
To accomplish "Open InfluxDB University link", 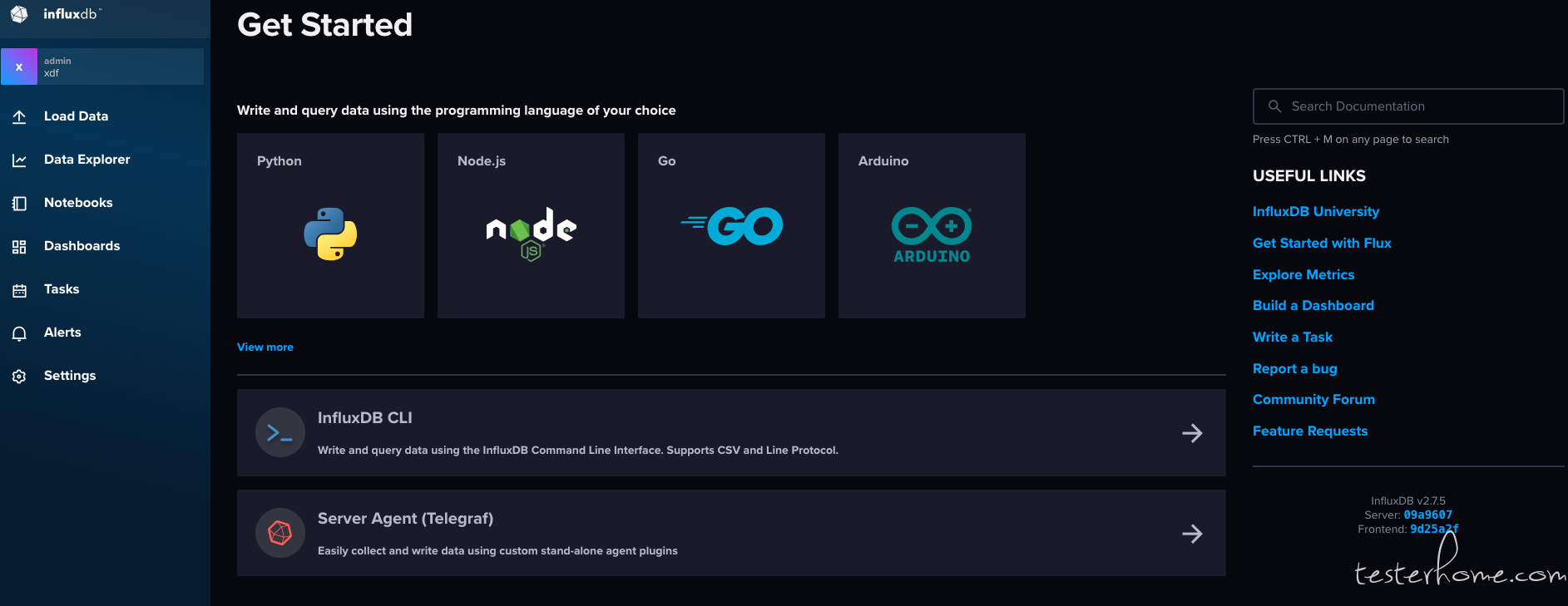I will click(x=1316, y=211).
